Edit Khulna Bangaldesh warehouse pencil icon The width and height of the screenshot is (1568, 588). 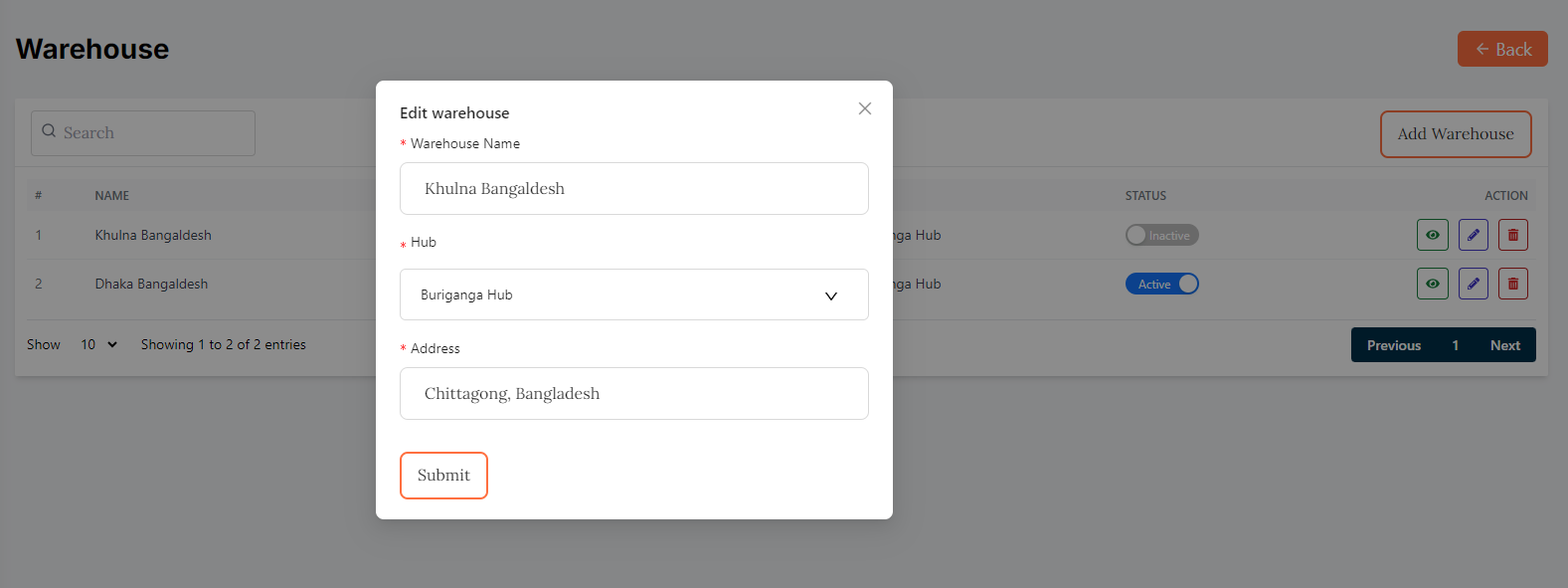pyautogui.click(x=1473, y=236)
